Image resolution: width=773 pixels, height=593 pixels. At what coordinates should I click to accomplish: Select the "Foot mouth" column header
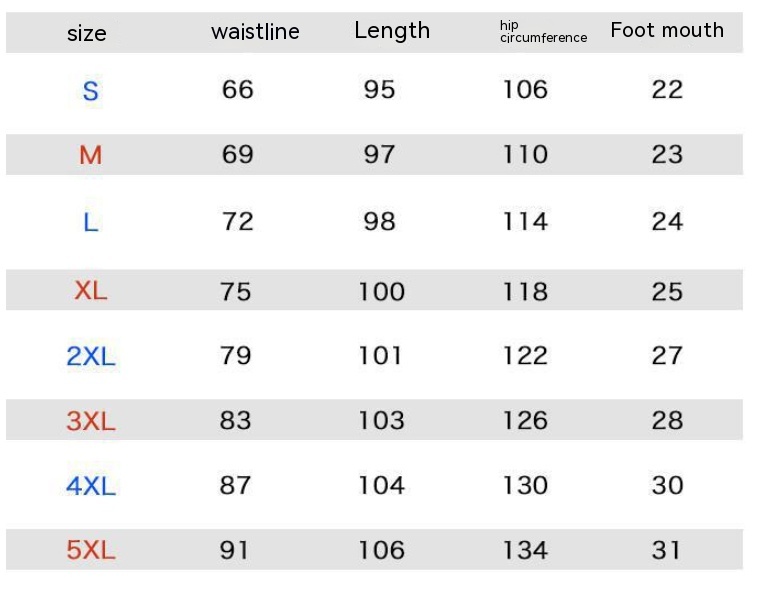667,30
